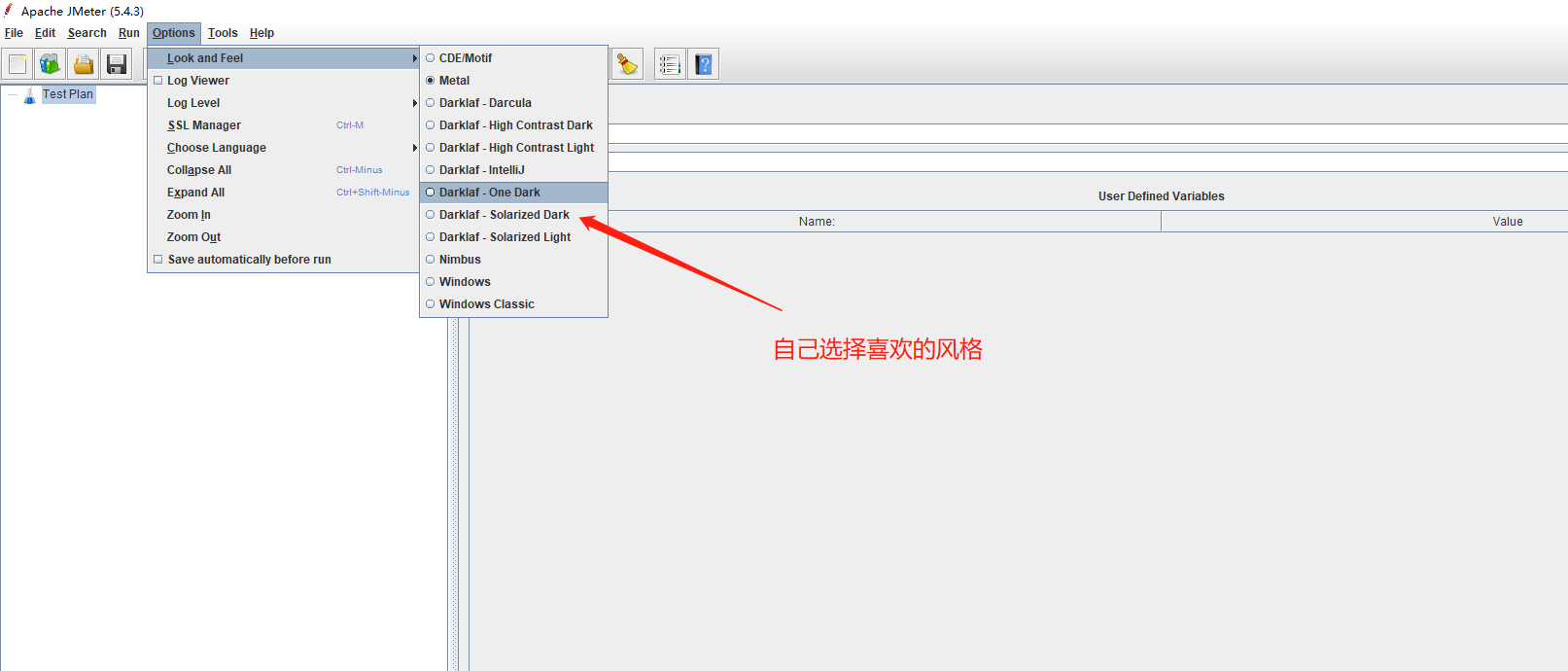Select Test Plan tree node
Viewport: 1568px width, 671px height.
point(68,94)
